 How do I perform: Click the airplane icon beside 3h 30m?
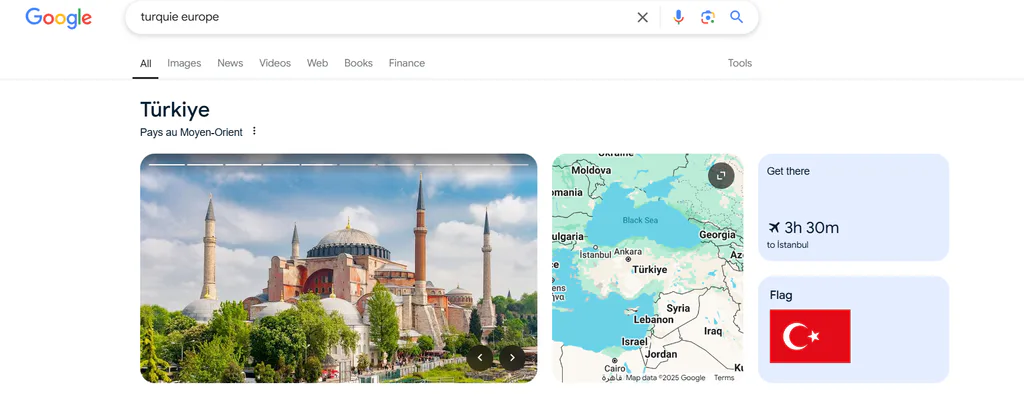774,228
